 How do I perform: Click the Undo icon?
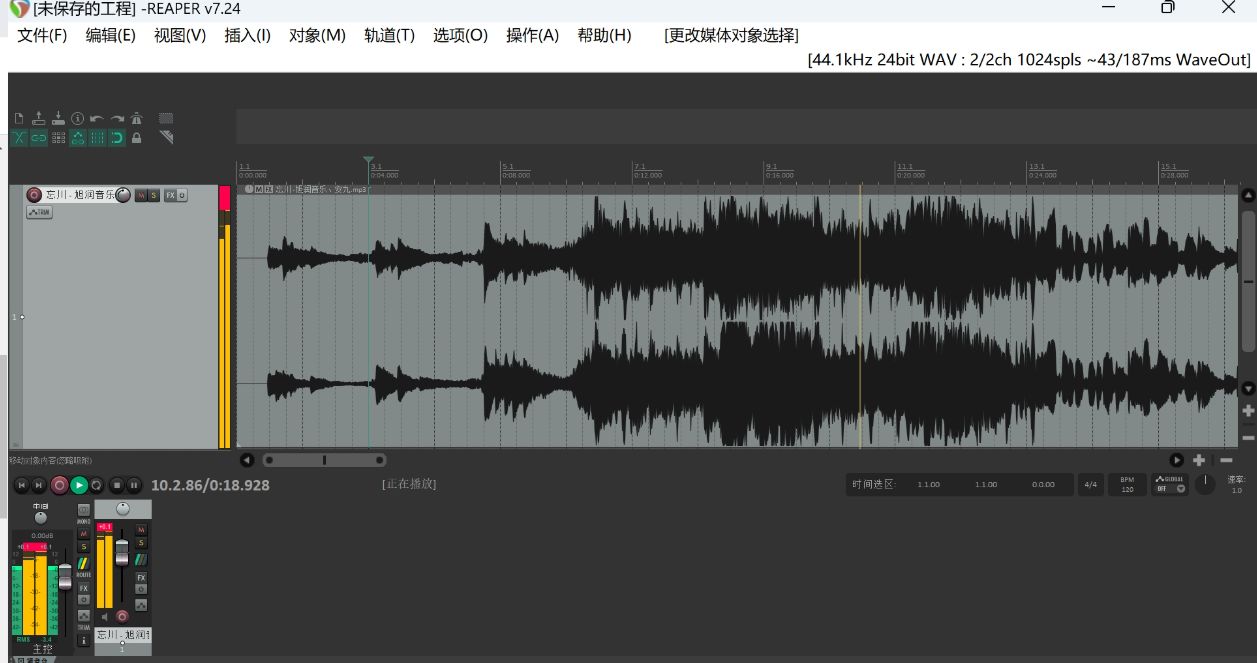tap(97, 118)
